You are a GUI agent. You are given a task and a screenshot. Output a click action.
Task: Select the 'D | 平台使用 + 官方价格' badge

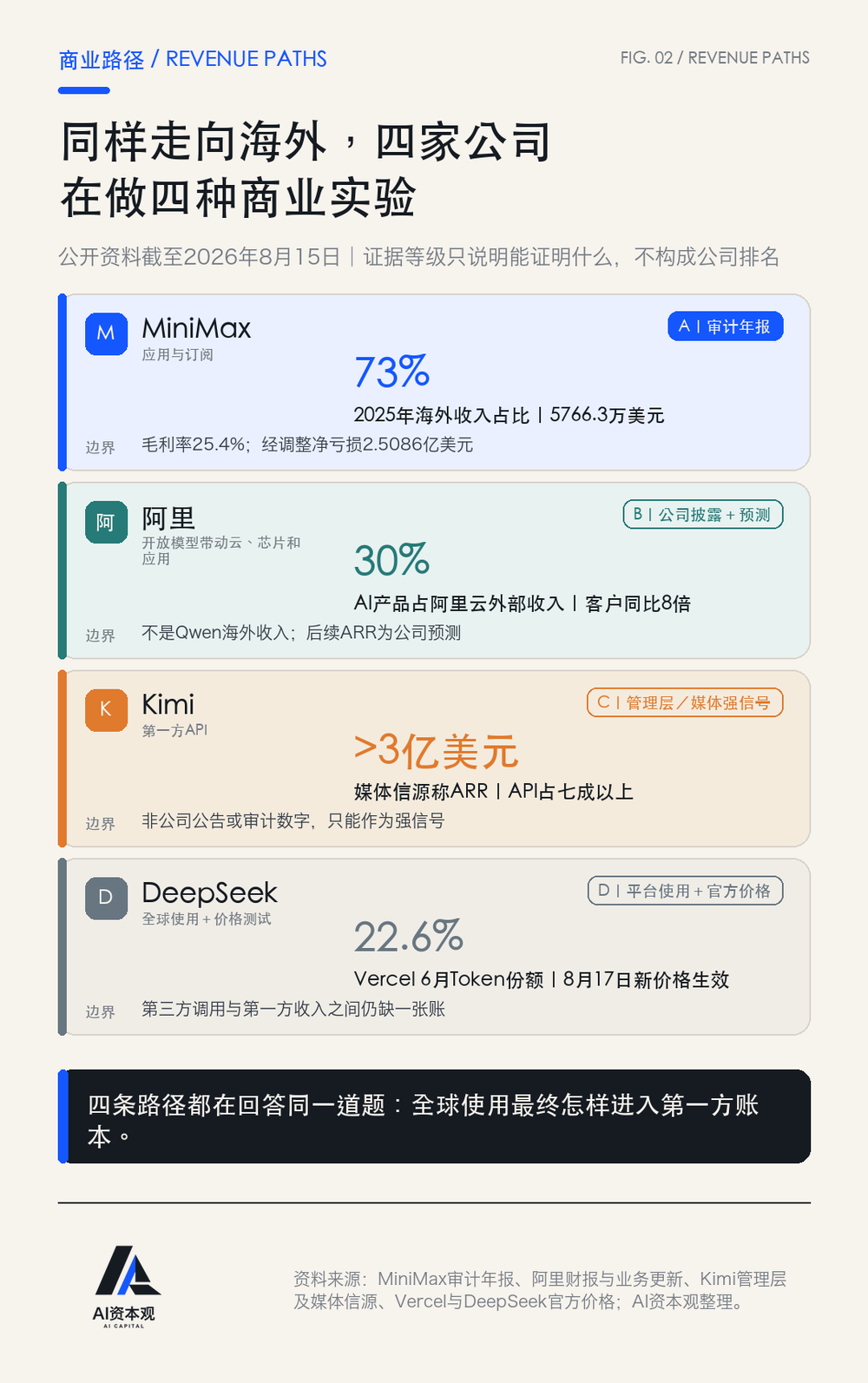coord(685,891)
